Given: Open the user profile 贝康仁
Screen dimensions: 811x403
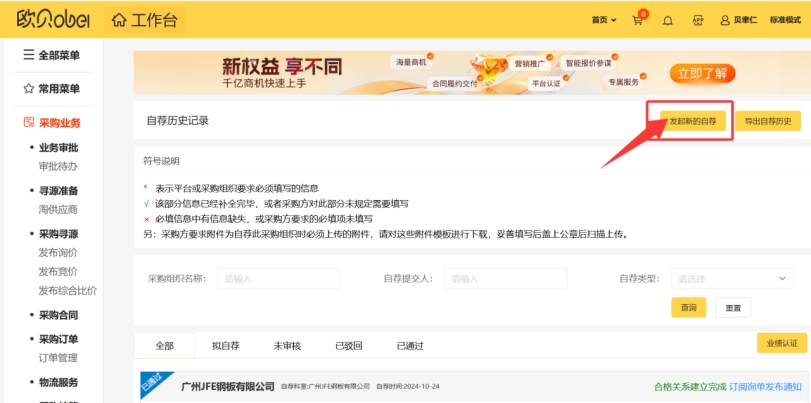Looking at the screenshot, I should coord(739,20).
